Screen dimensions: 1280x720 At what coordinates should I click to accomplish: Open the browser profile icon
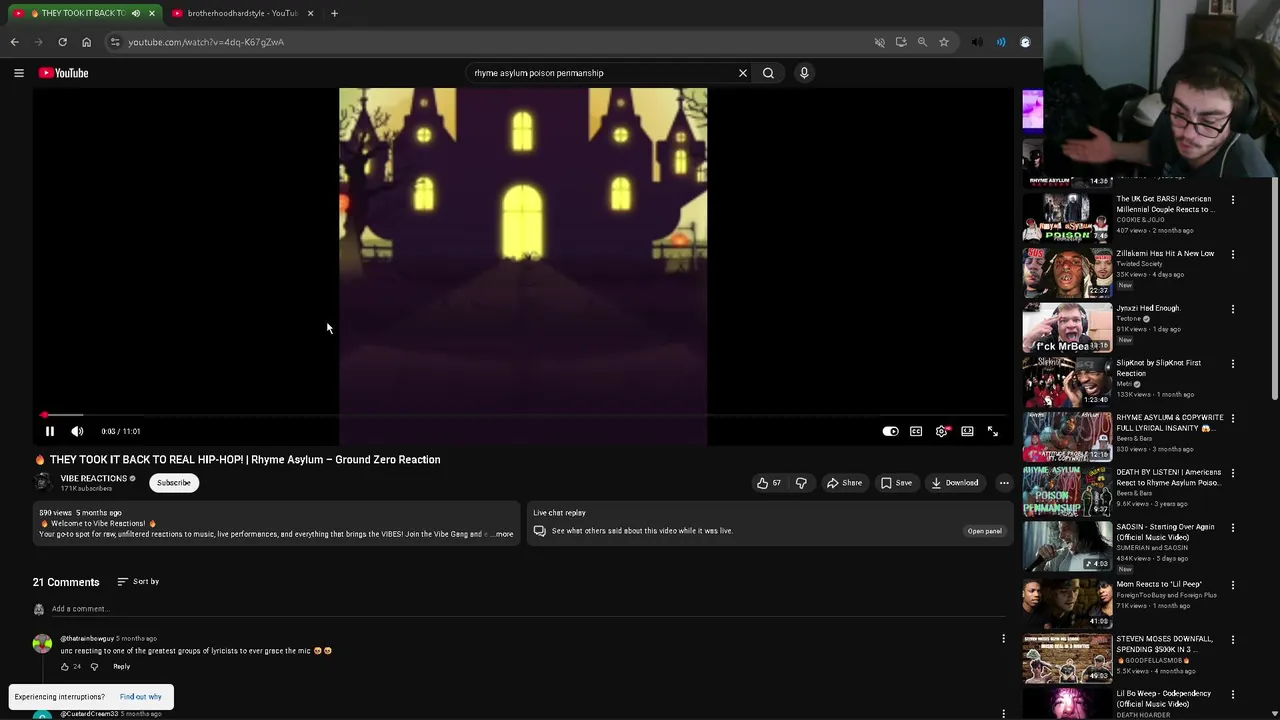point(1025,42)
